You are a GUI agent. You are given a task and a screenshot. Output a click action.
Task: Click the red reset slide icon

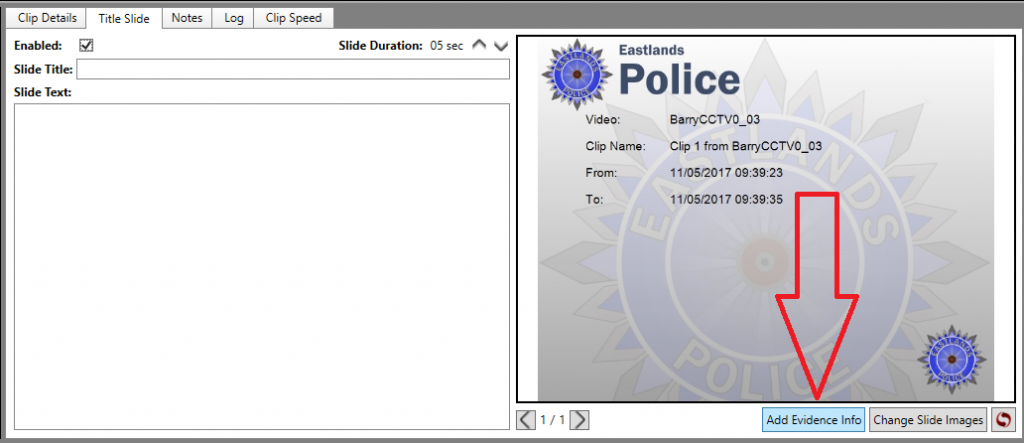pos(1002,420)
